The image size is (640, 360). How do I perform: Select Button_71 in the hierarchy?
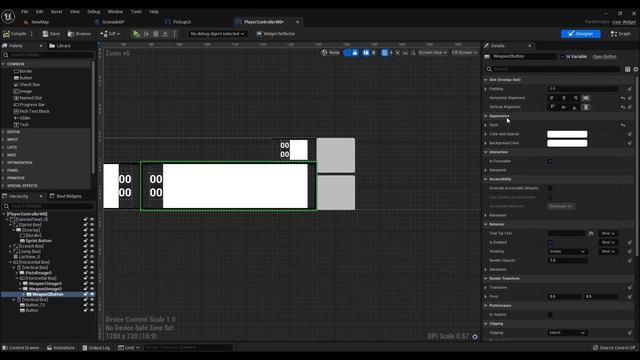tap(35, 305)
